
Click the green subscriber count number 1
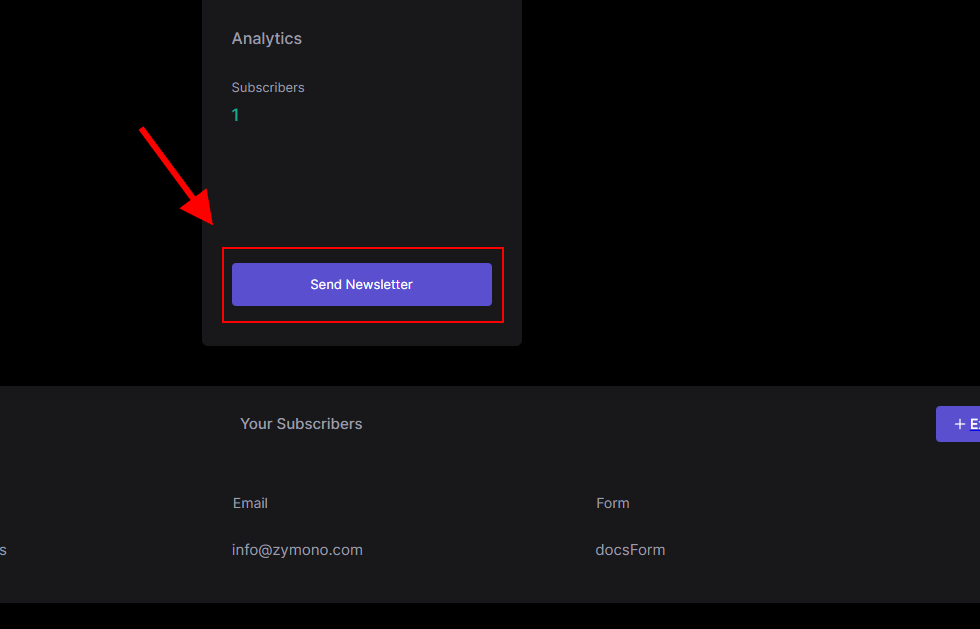click(236, 115)
